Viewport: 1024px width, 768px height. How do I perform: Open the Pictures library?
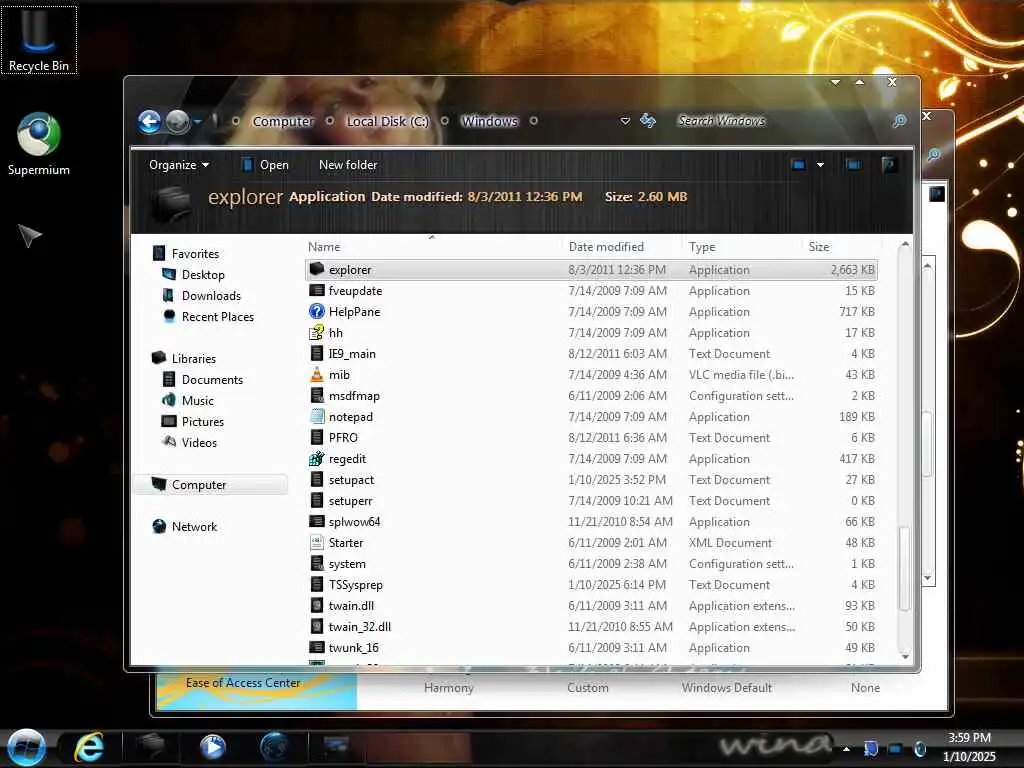(202, 422)
